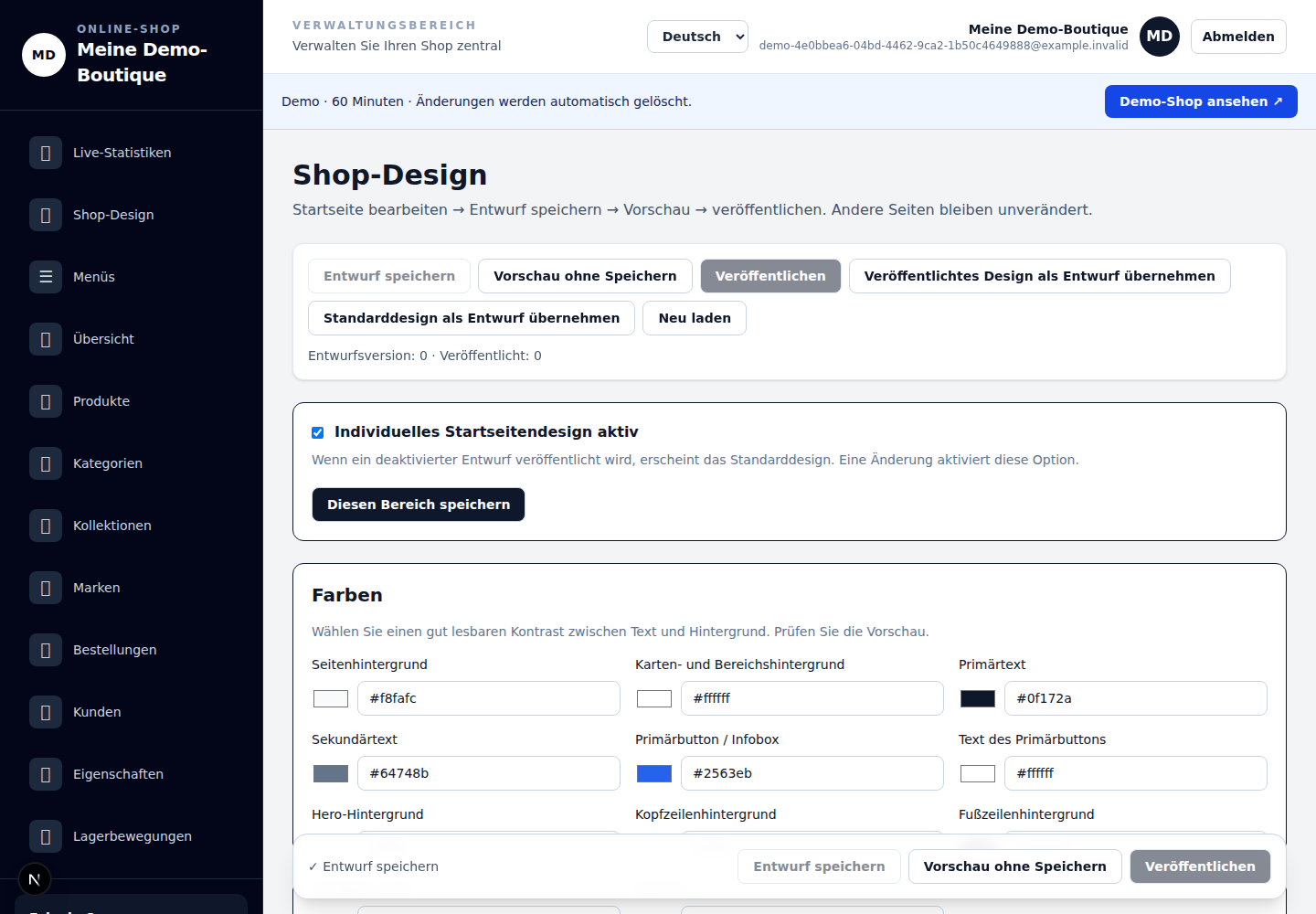
Task: Open the Sekundärtext color swatch
Action: [331, 773]
